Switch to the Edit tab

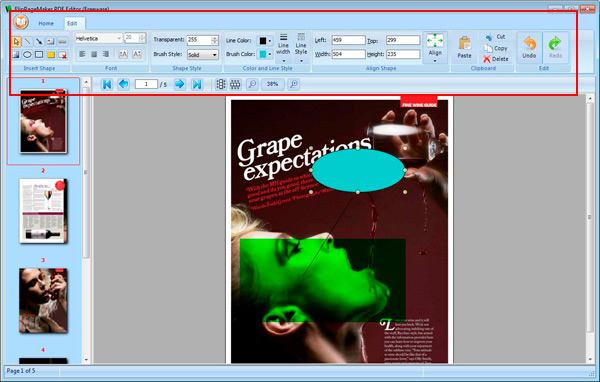[72, 23]
